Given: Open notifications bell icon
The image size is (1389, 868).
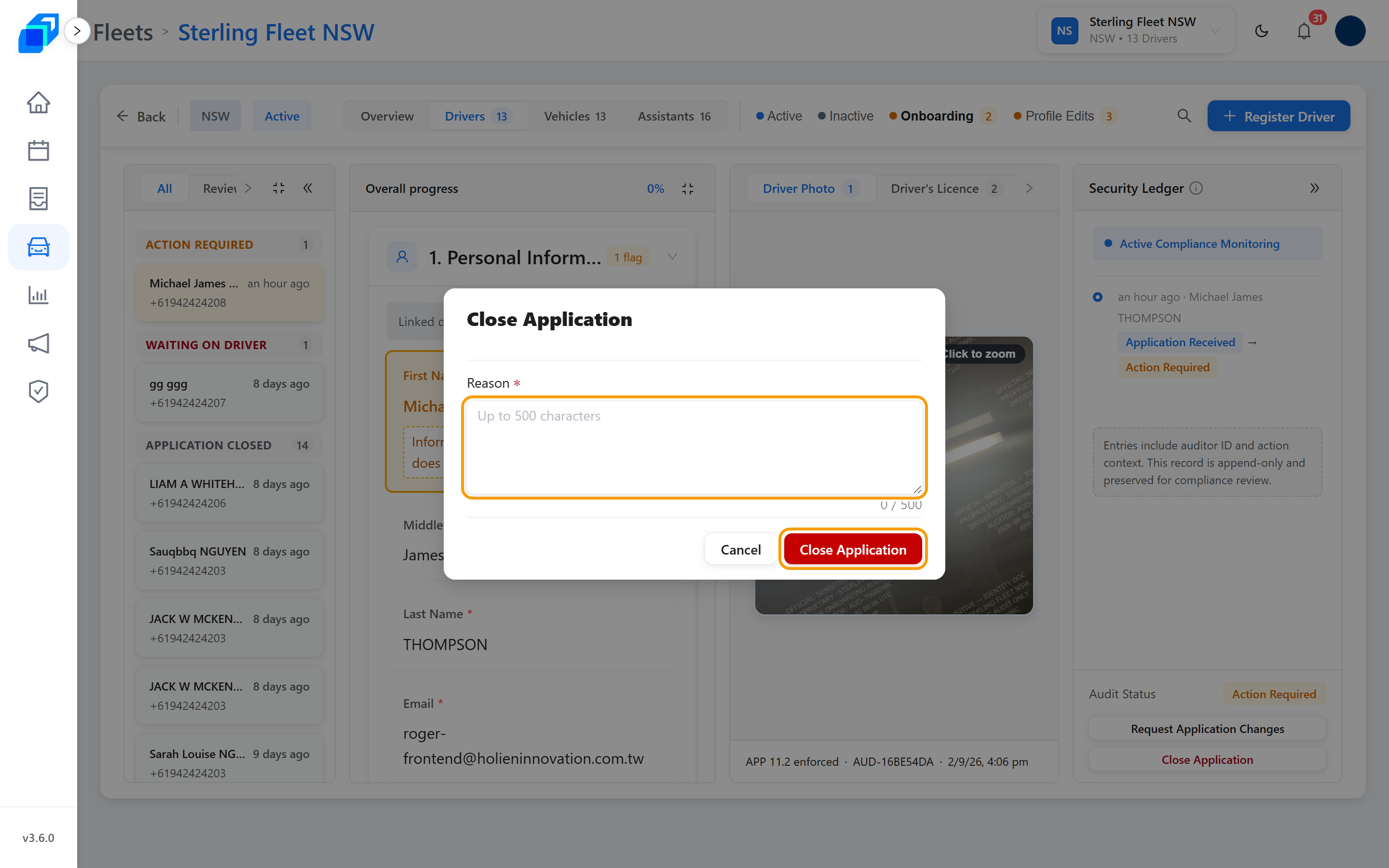Looking at the screenshot, I should pos(1304,31).
